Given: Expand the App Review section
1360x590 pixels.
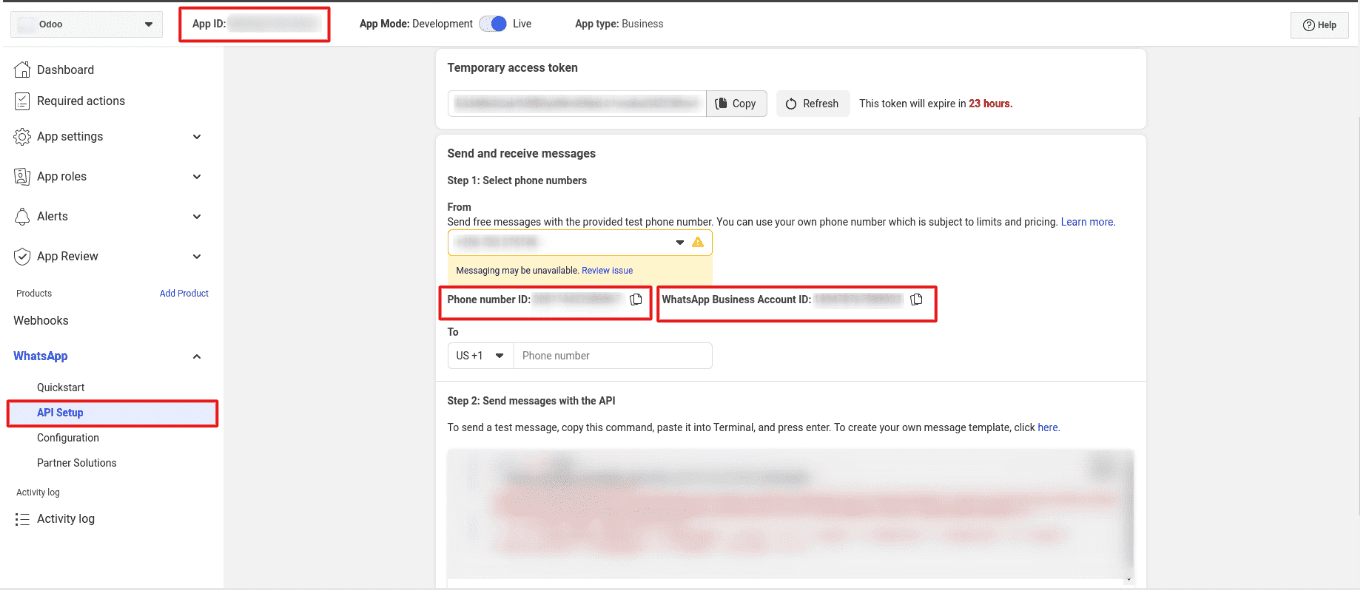Looking at the screenshot, I should (197, 257).
